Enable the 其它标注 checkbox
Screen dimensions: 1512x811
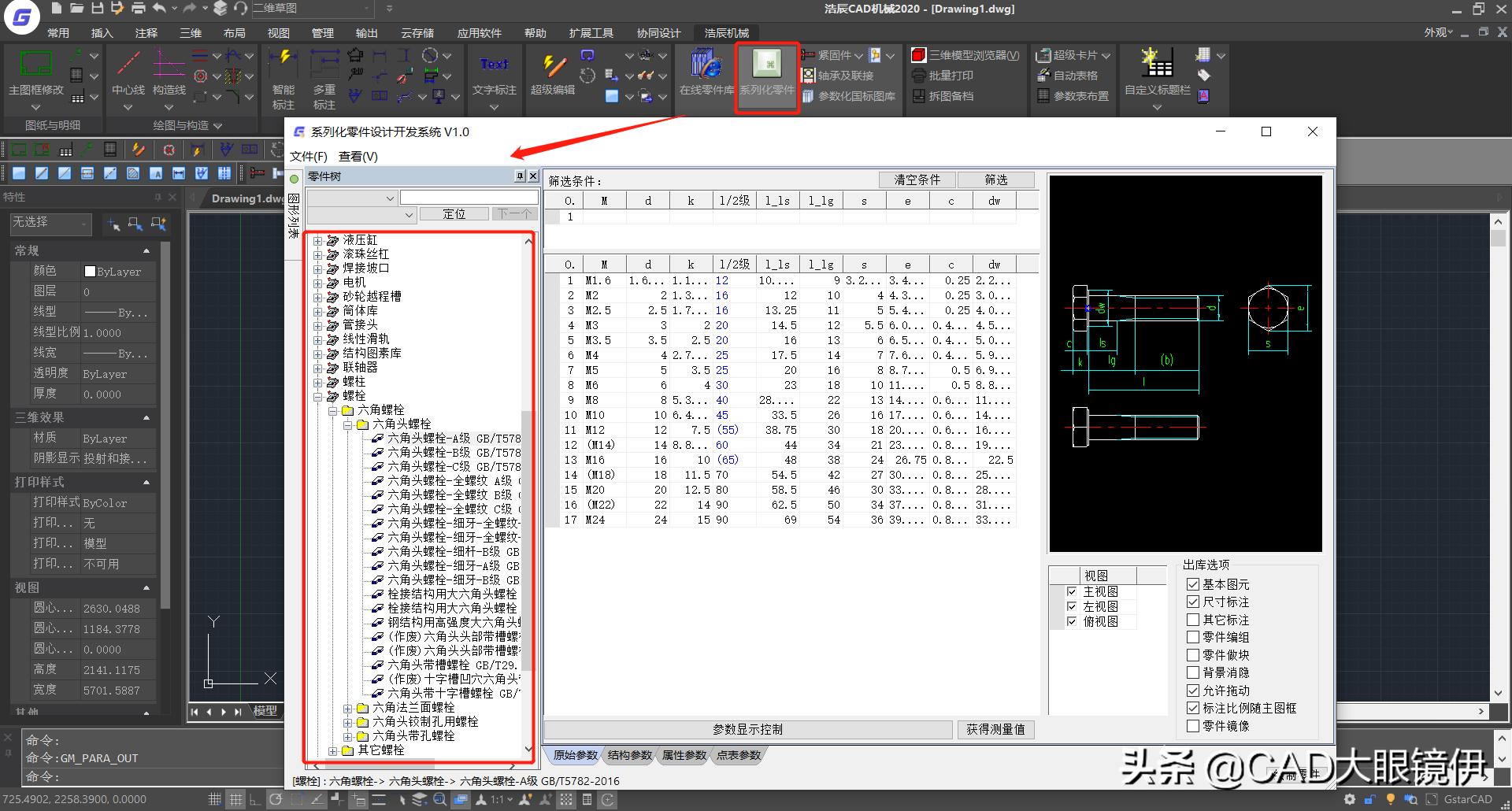tap(1193, 620)
